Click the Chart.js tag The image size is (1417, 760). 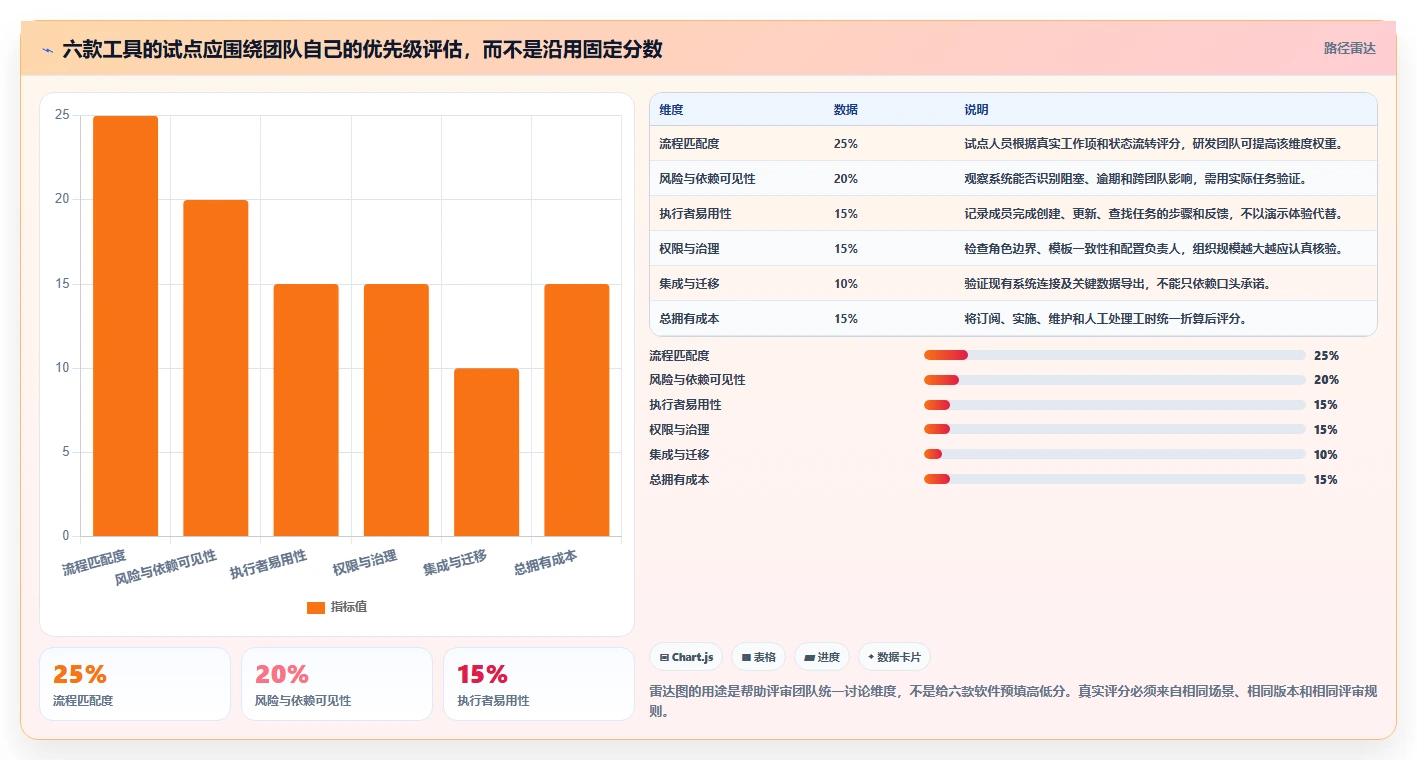(686, 657)
